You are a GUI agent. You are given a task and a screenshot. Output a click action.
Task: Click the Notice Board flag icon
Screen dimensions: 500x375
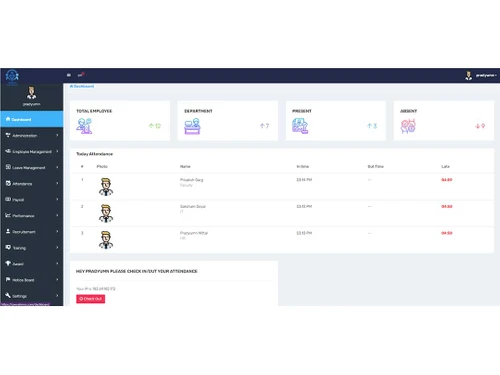click(8, 279)
